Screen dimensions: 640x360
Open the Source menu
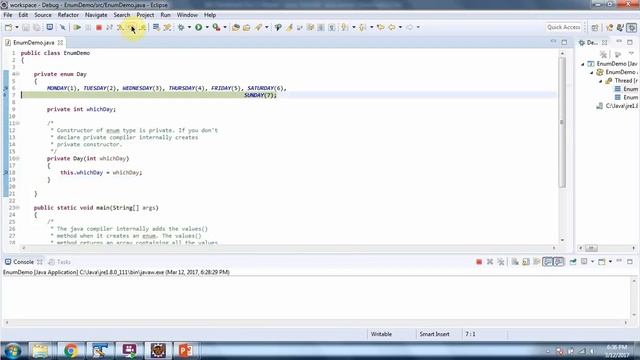[43, 15]
